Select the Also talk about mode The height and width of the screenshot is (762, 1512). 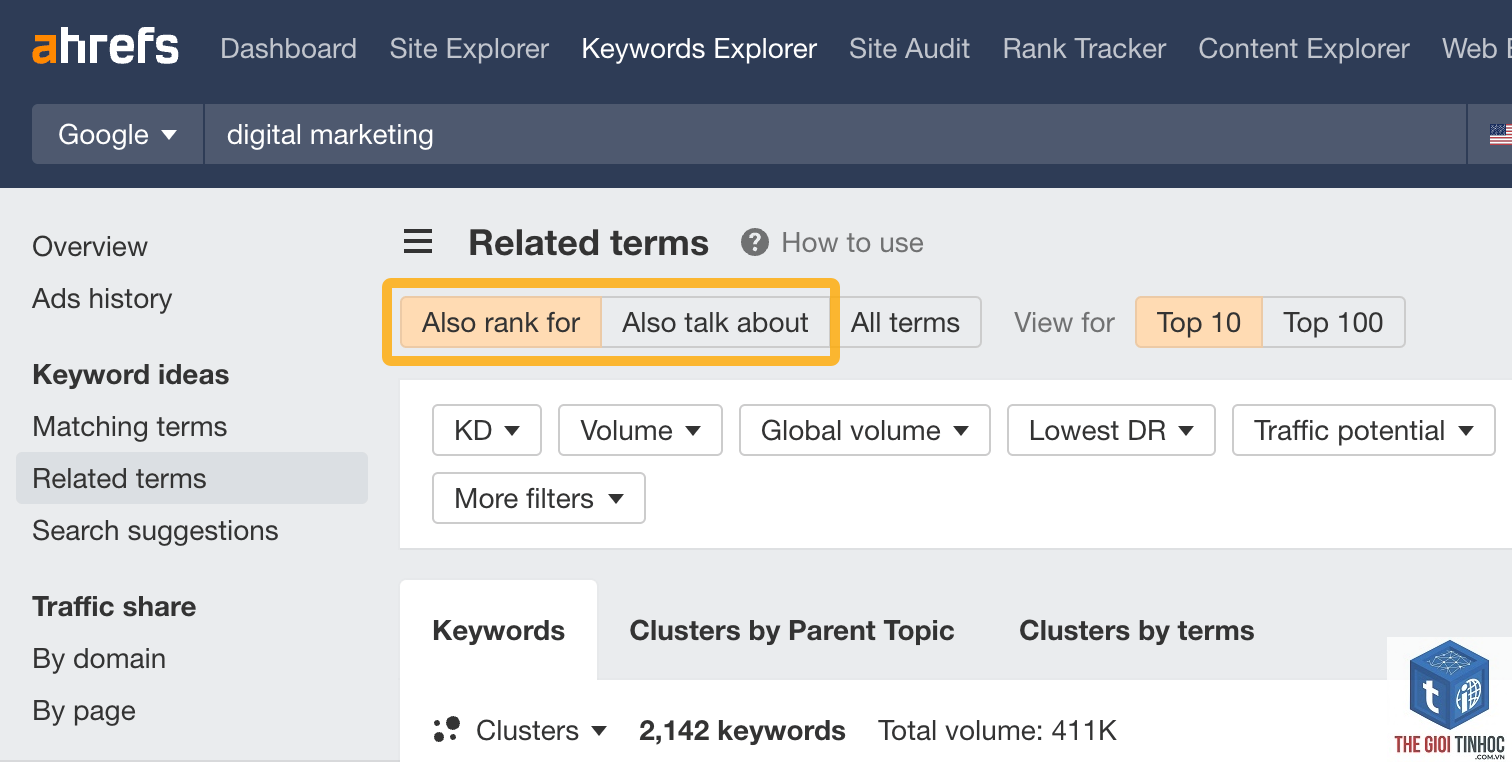[x=715, y=322]
